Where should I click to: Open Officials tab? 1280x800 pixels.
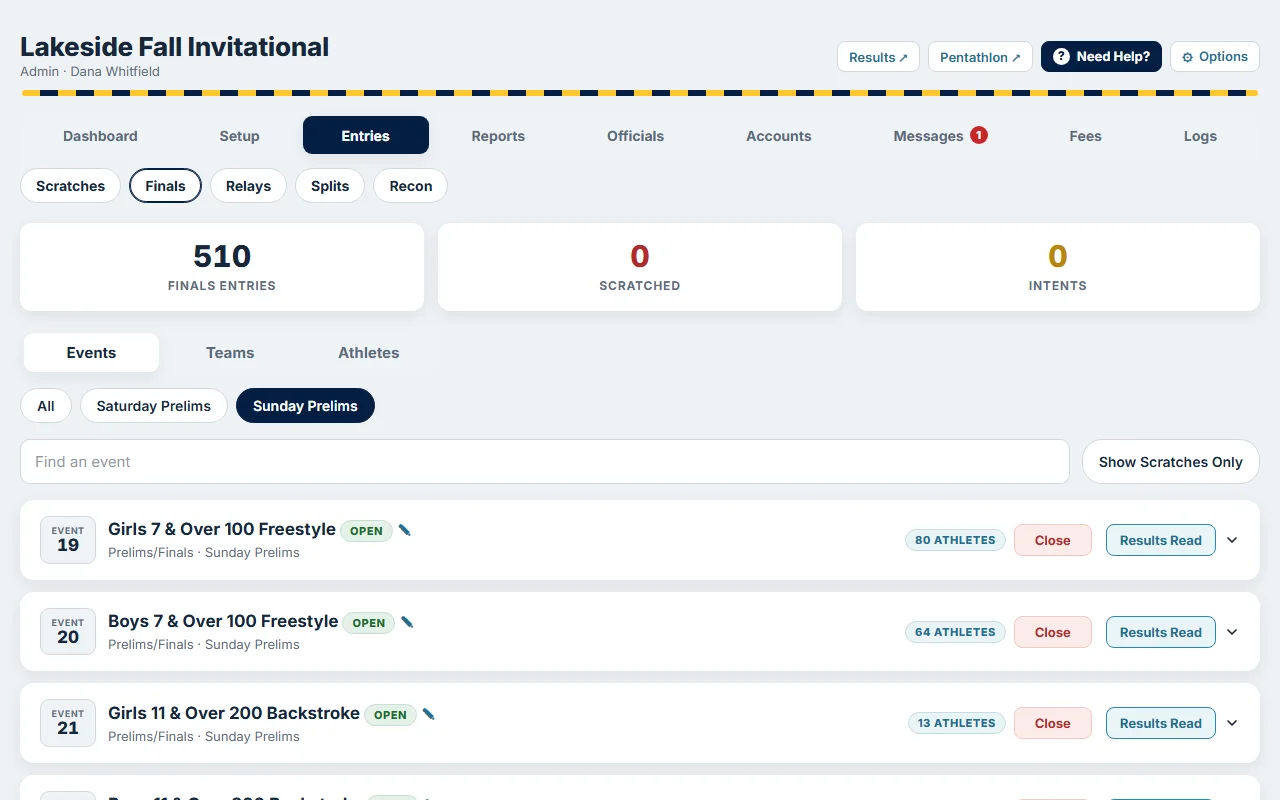pos(635,136)
